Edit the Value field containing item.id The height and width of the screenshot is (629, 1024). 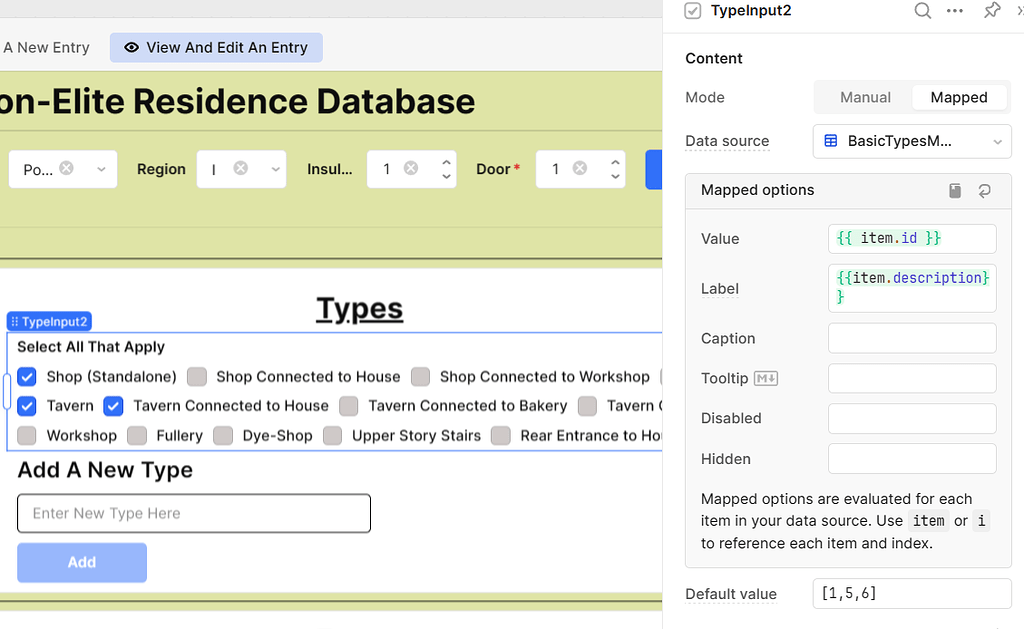(912, 238)
